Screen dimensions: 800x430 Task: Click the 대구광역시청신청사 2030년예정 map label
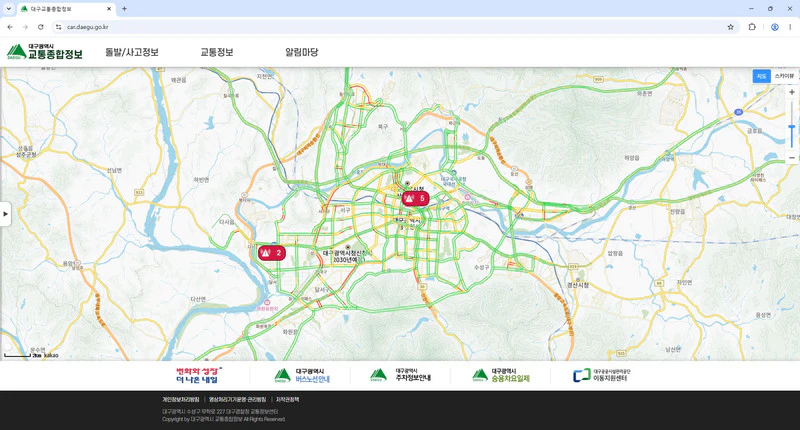[346, 256]
